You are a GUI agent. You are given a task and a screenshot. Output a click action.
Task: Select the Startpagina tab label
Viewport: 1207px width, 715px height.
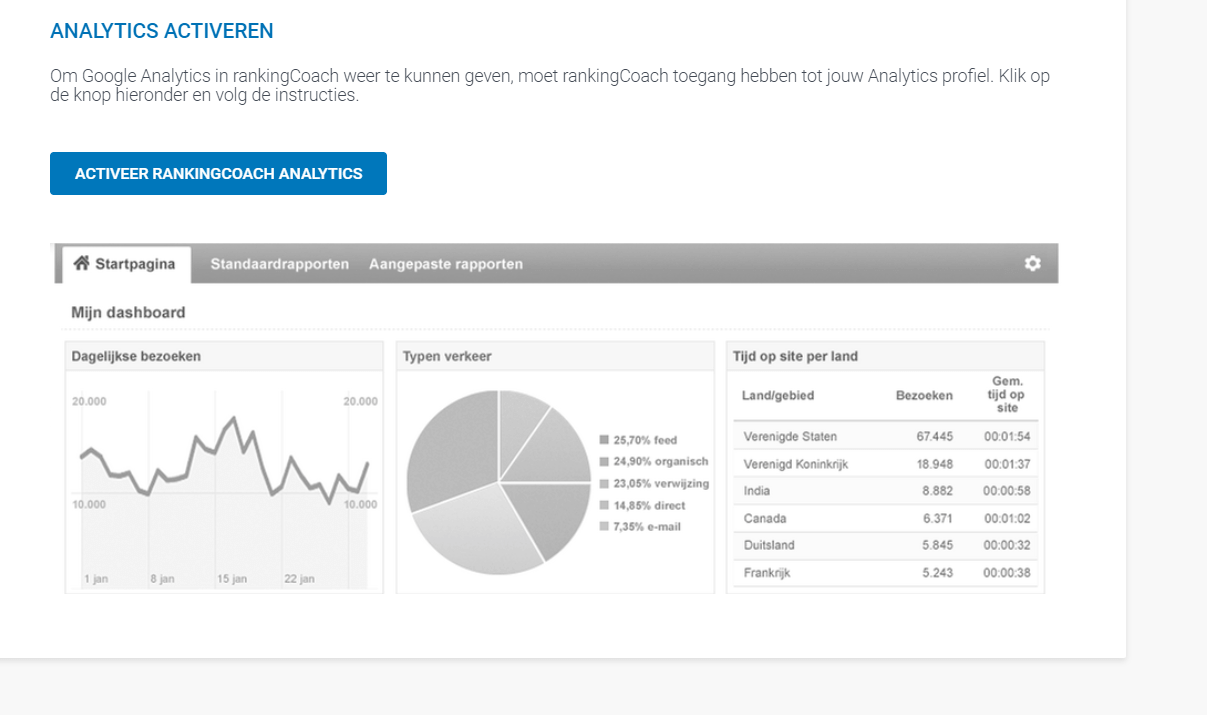click(135, 264)
